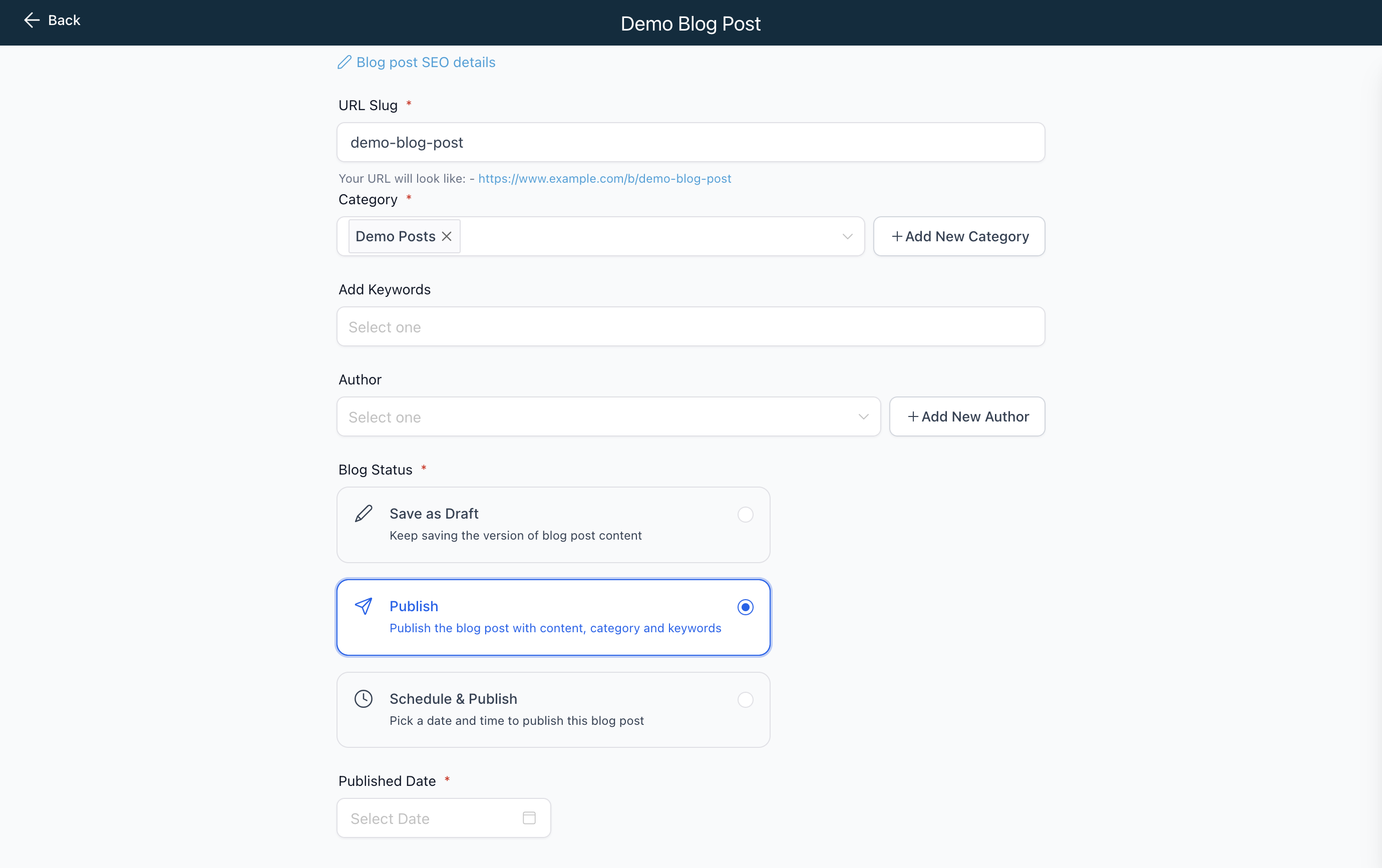
Task: Click the Select Date input field
Action: pos(444,818)
